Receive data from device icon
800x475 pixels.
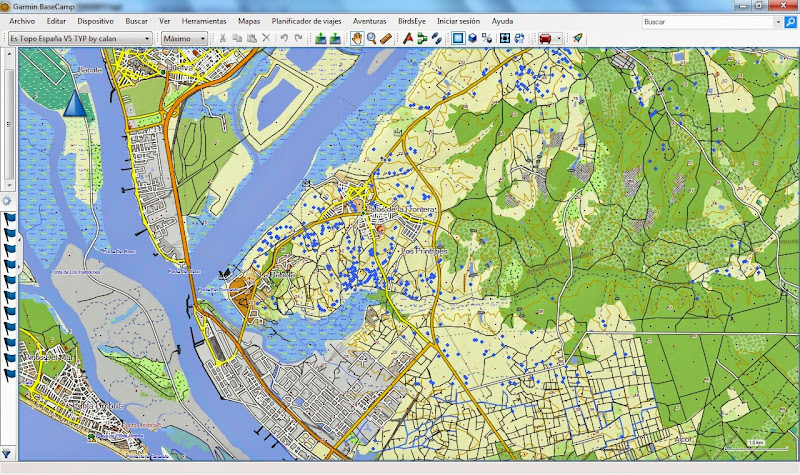pos(335,38)
